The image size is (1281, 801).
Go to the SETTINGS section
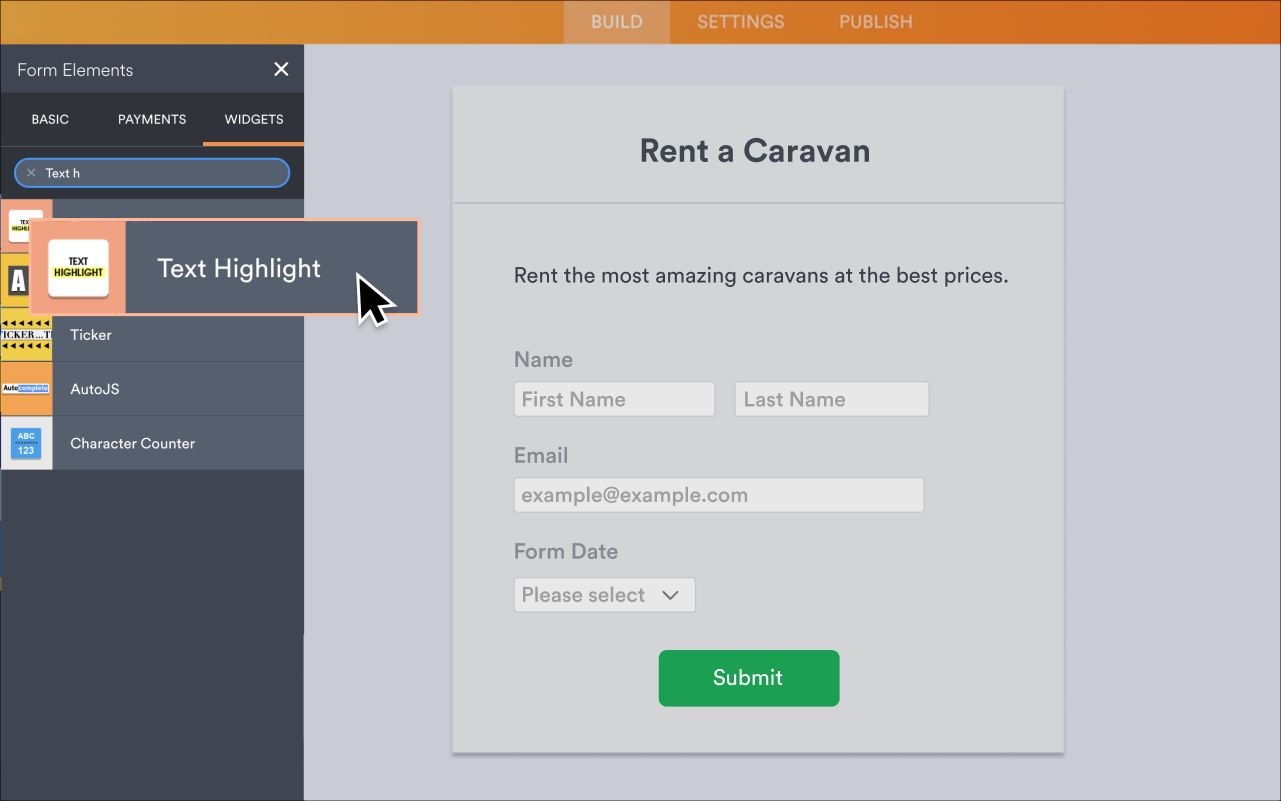coord(740,21)
